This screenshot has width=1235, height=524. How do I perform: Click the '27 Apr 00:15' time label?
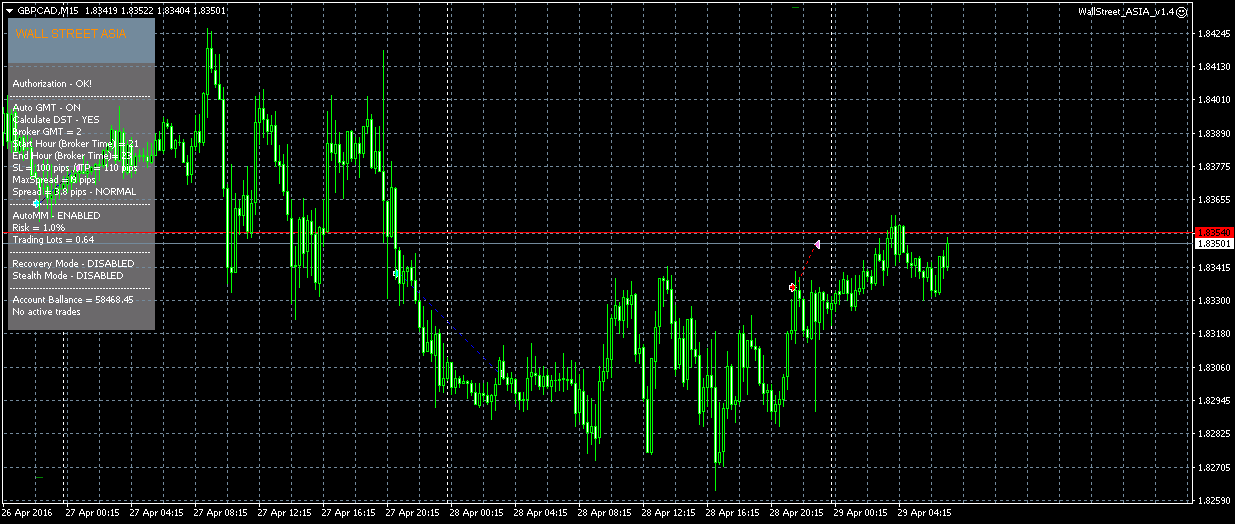[92, 512]
